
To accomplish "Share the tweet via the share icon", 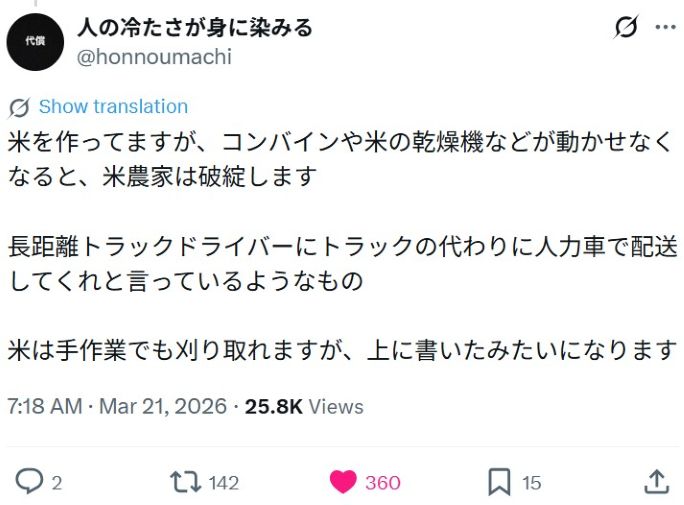I will click(x=656, y=482).
